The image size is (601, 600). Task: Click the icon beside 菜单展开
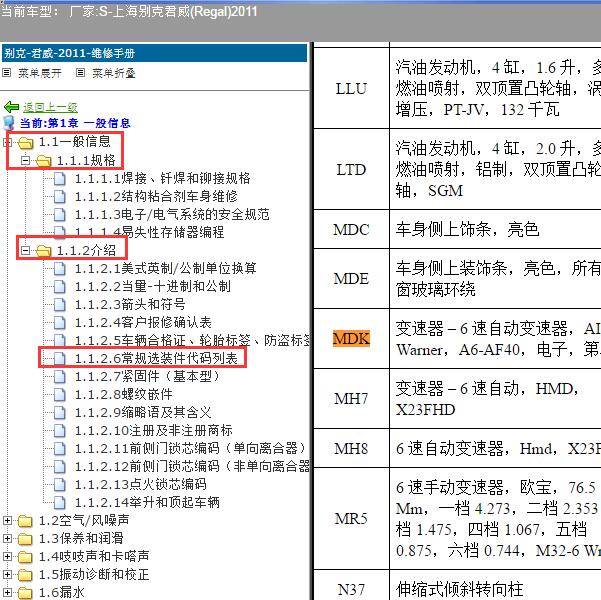(x=7, y=72)
